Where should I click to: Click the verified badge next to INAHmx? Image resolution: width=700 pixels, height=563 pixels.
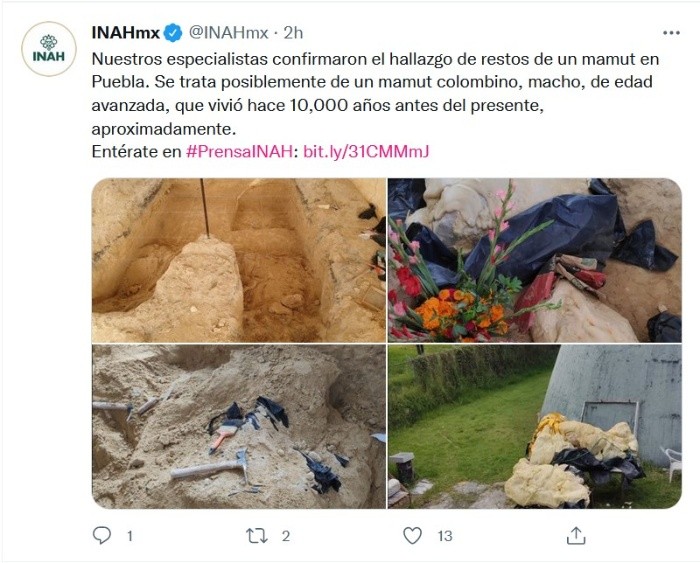(173, 33)
